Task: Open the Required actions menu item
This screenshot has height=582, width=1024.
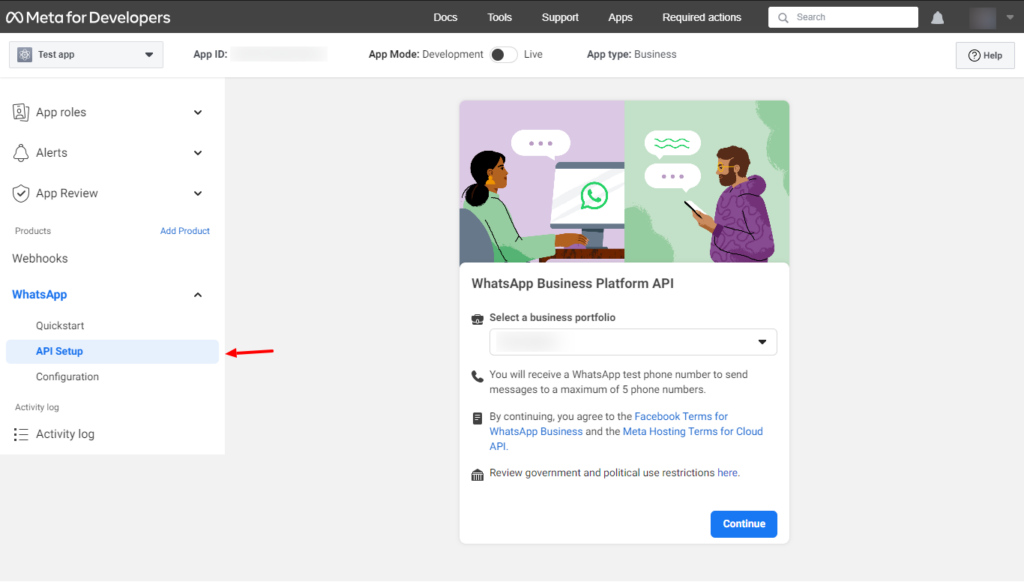Action: [701, 17]
